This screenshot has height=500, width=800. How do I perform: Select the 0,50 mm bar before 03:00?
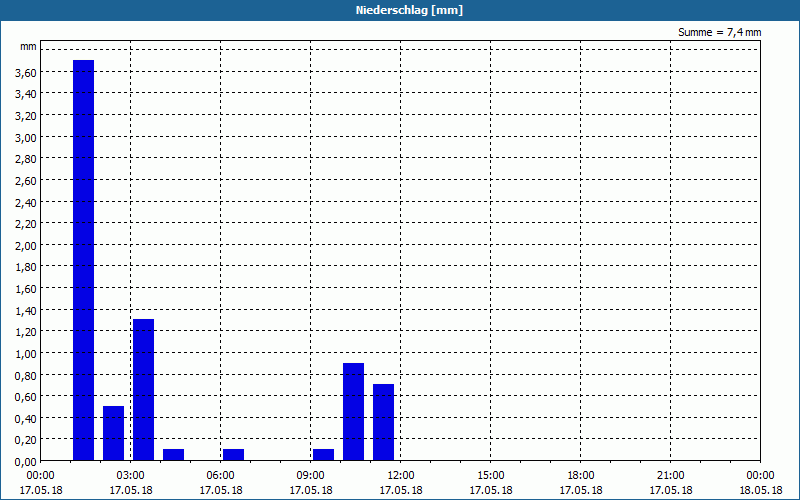click(113, 433)
